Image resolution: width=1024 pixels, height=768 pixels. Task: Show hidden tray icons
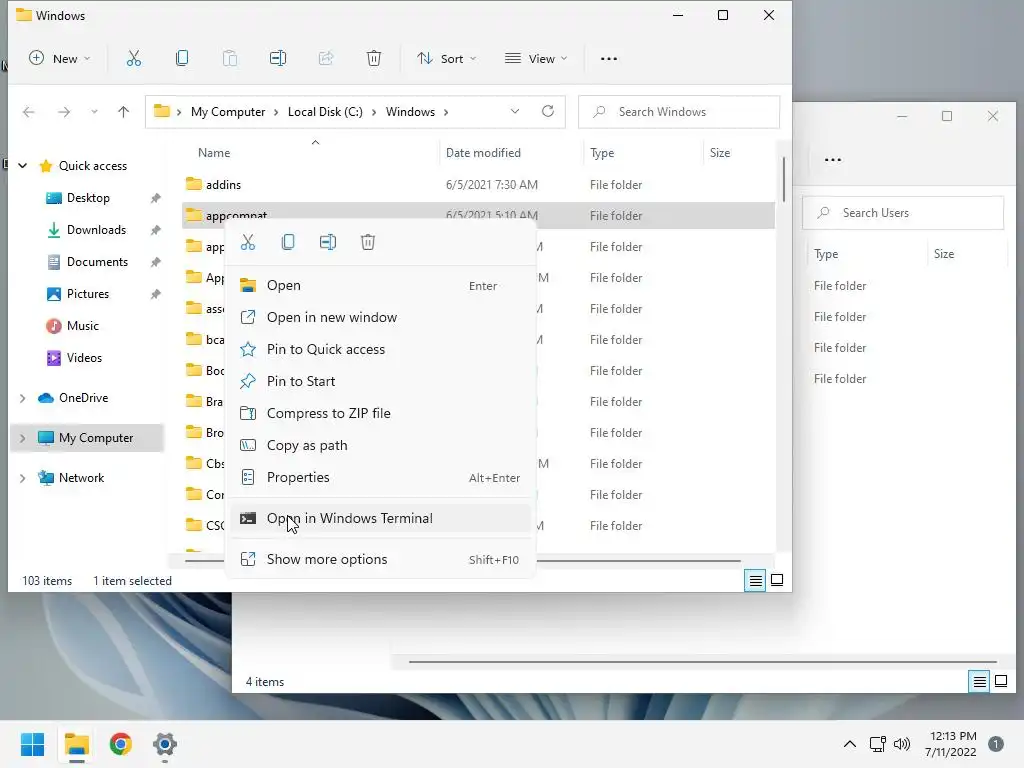tap(850, 744)
